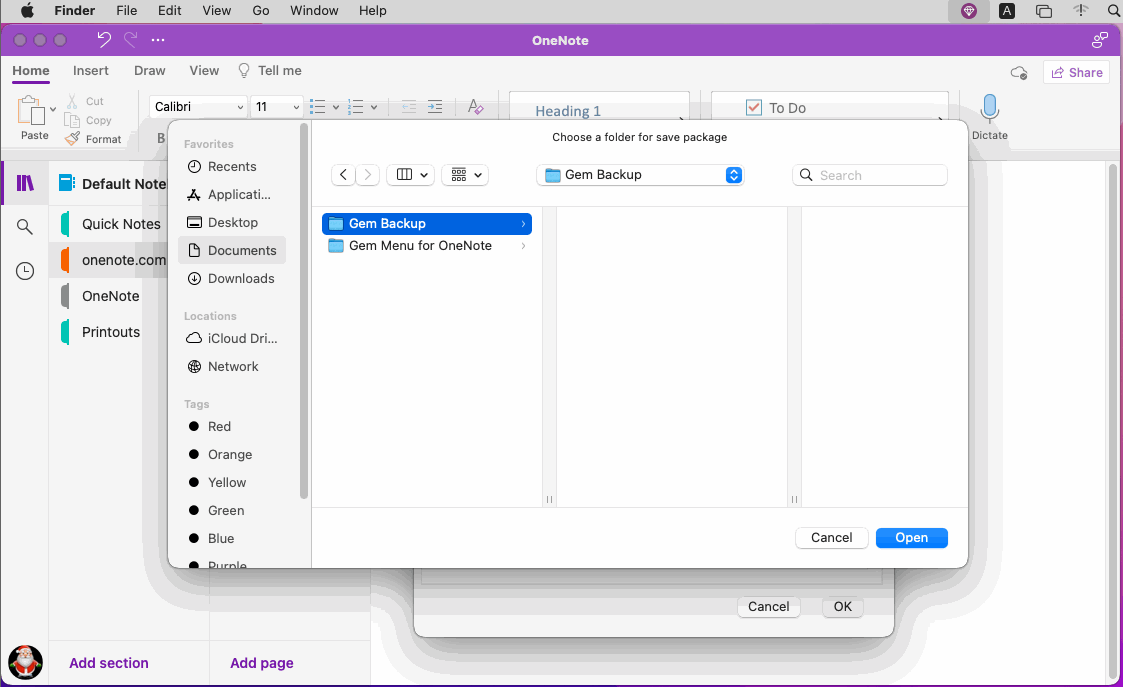Click Add page link
This screenshot has width=1123, height=687.
click(x=261, y=663)
